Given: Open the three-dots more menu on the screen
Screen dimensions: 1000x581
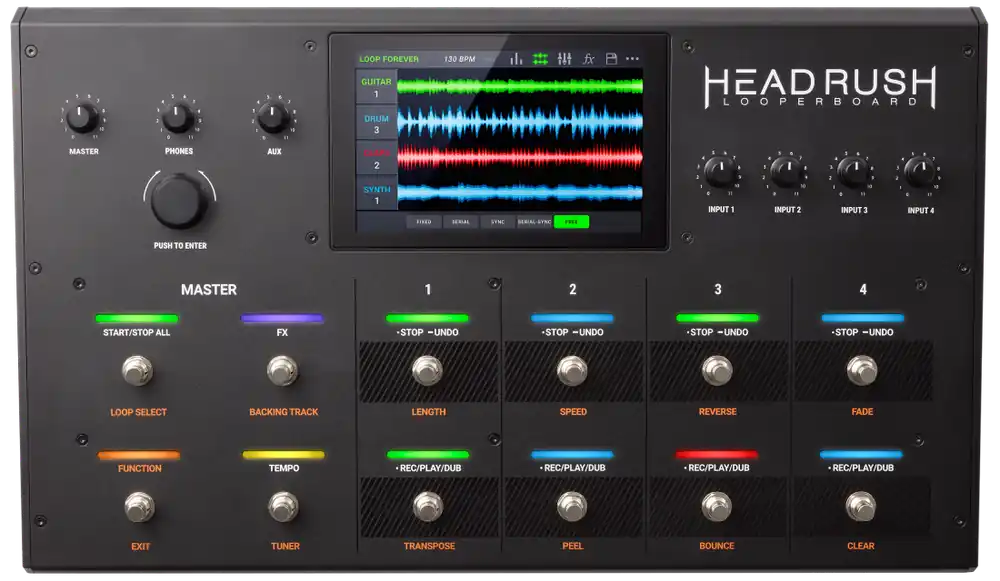Looking at the screenshot, I should pyautogui.click(x=632, y=59).
